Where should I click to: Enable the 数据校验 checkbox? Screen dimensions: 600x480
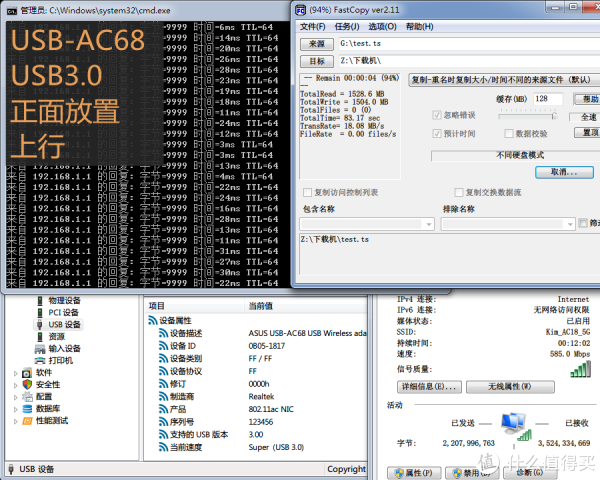[509, 134]
